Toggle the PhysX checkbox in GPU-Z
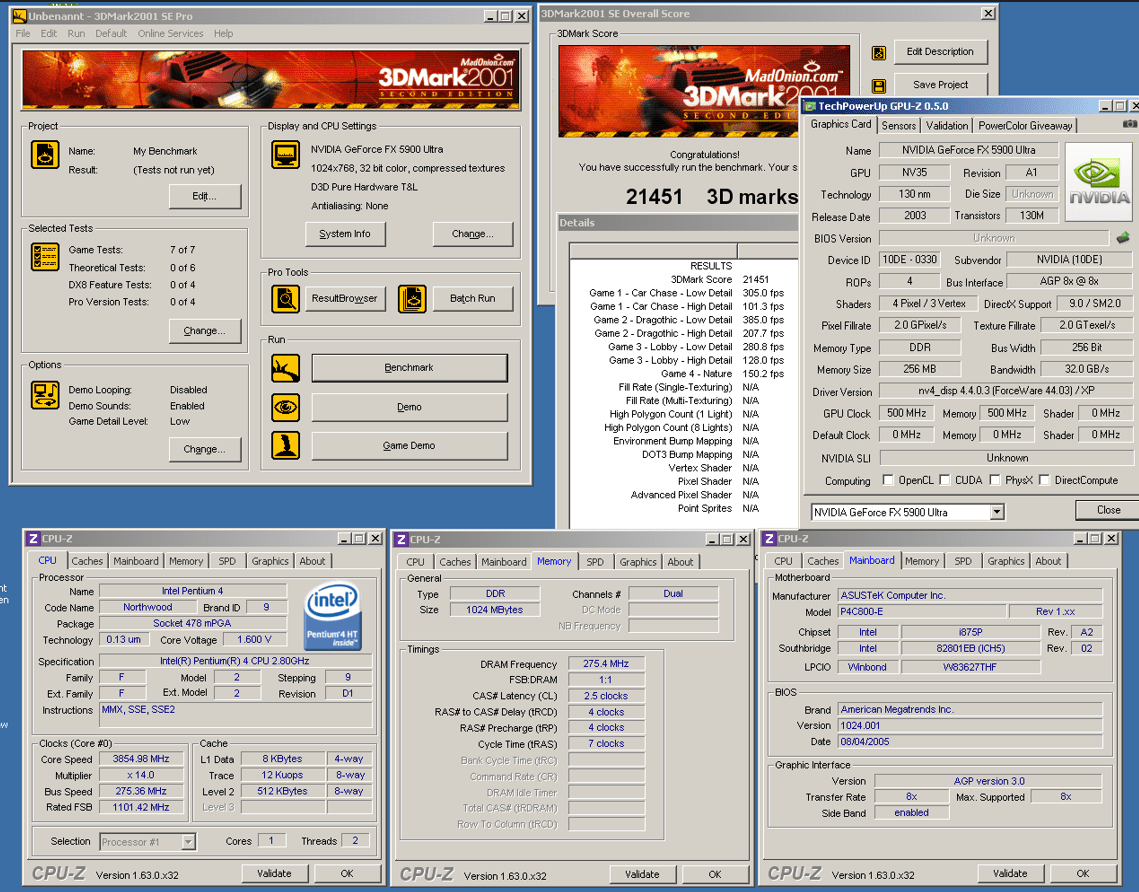This screenshot has width=1139, height=892. tap(994, 479)
